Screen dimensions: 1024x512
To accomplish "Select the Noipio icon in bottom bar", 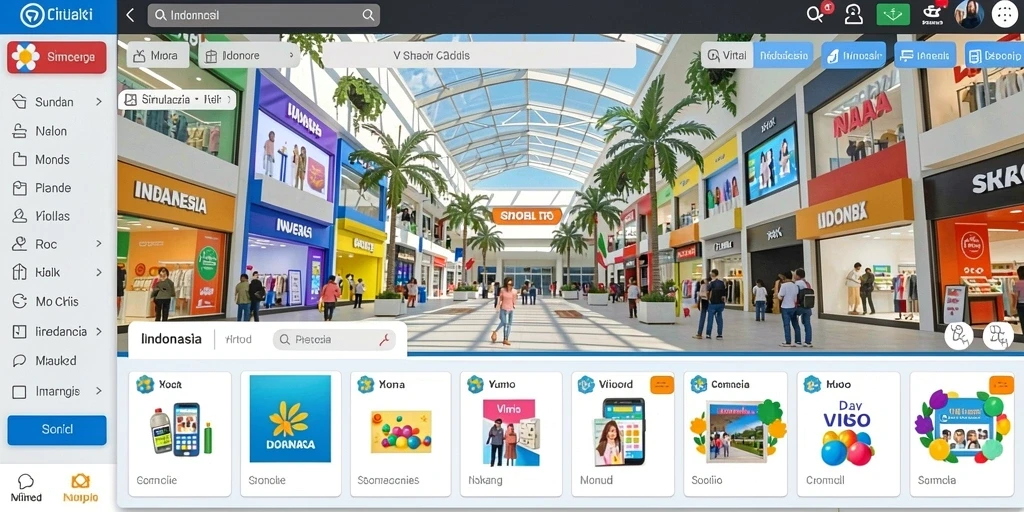I will click(80, 482).
